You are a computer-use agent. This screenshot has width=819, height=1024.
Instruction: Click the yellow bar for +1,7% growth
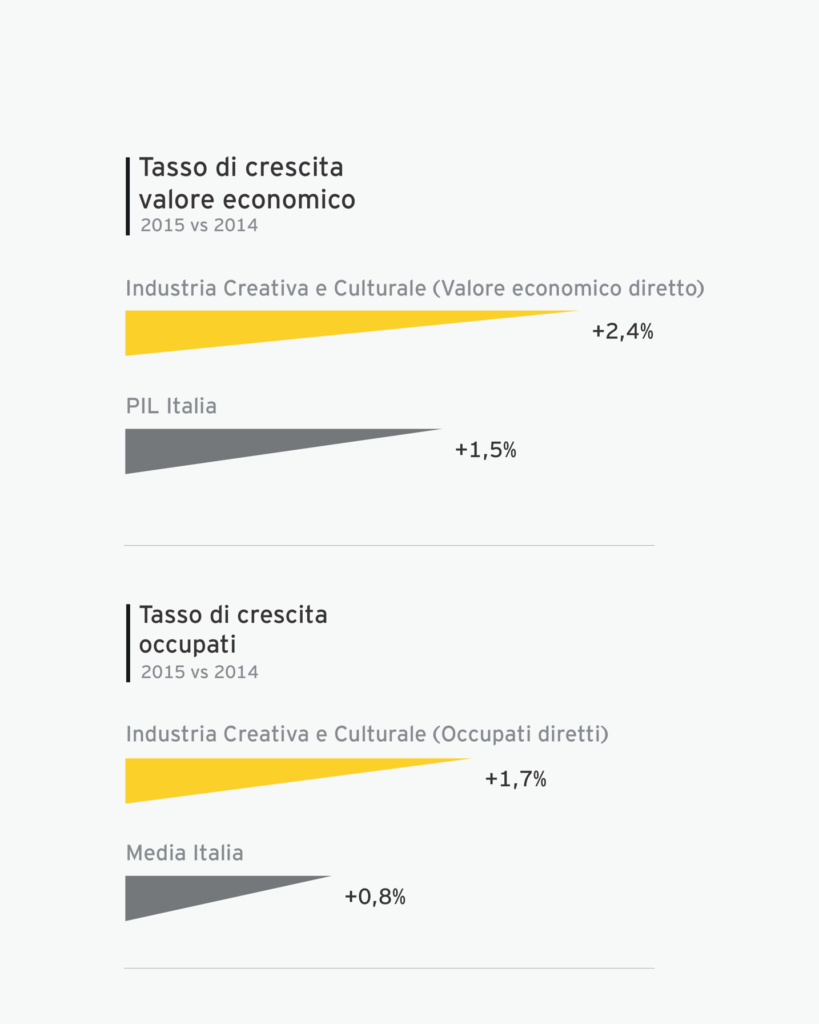pos(220,777)
